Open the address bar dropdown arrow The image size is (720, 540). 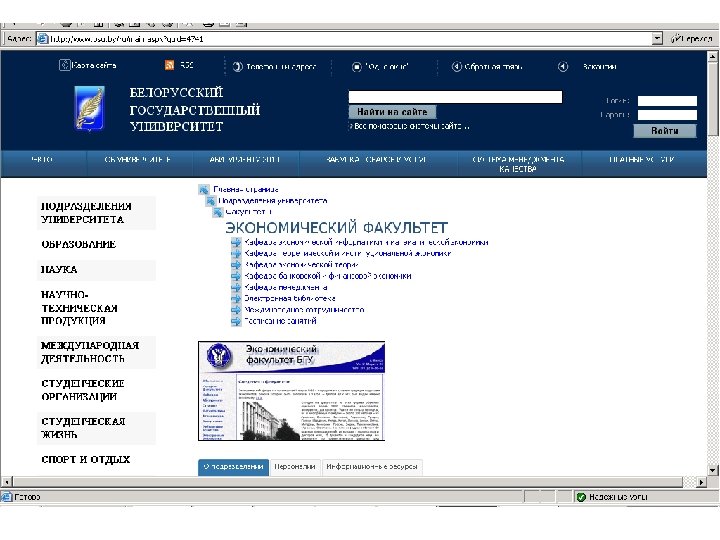click(657, 39)
